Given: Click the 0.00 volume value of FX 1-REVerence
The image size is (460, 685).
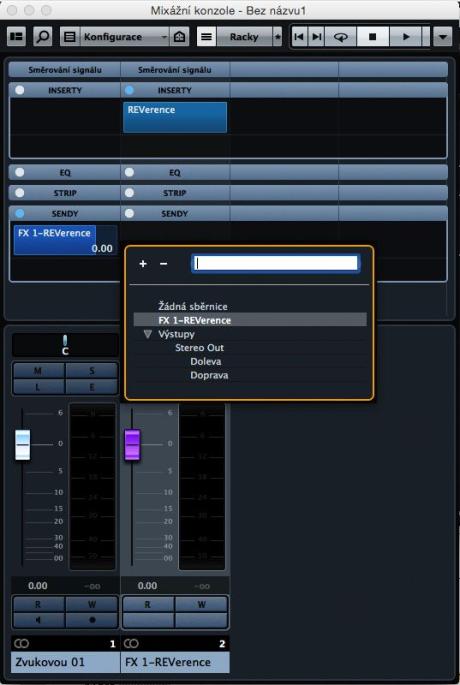Looking at the screenshot, I should click(147, 586).
